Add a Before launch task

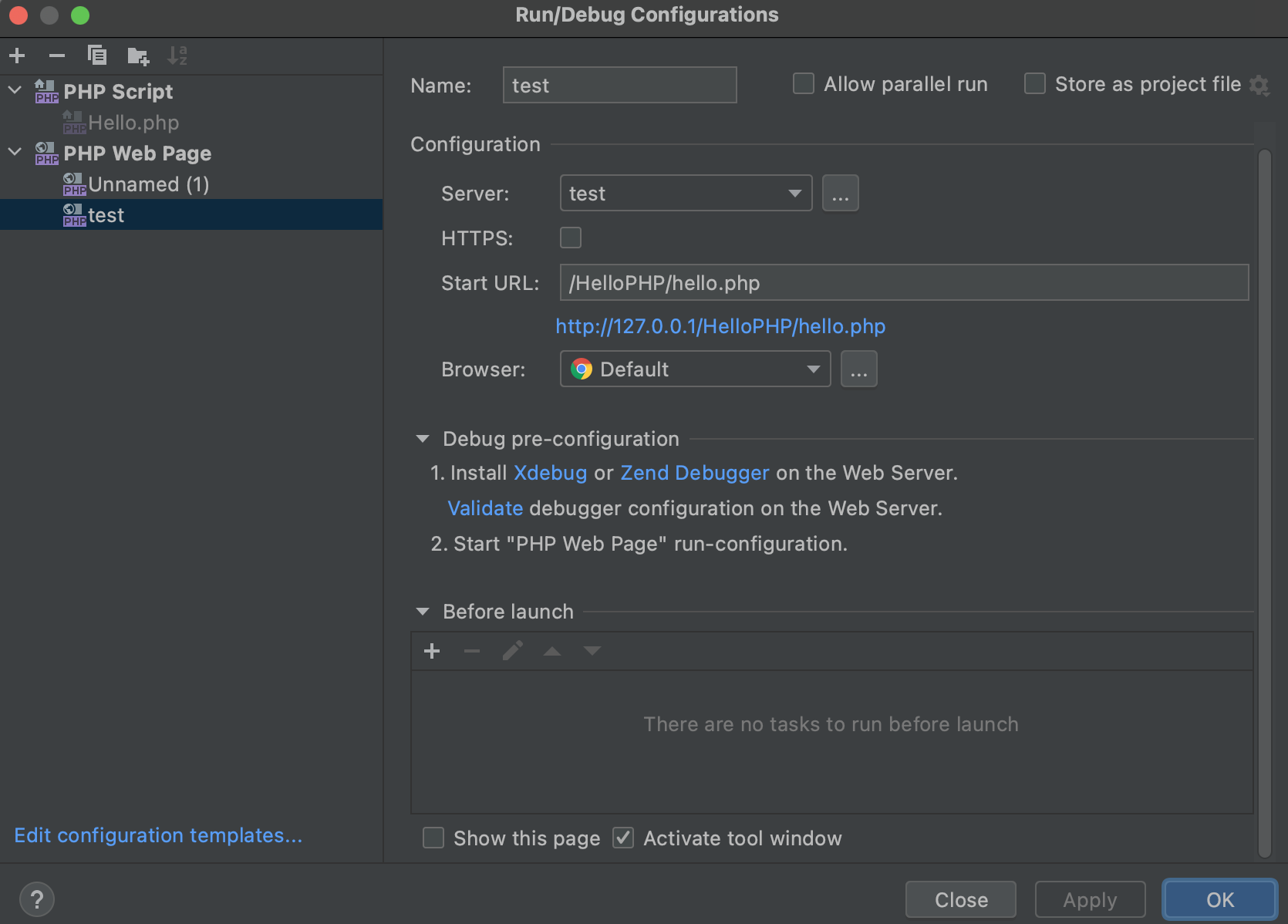[432, 651]
